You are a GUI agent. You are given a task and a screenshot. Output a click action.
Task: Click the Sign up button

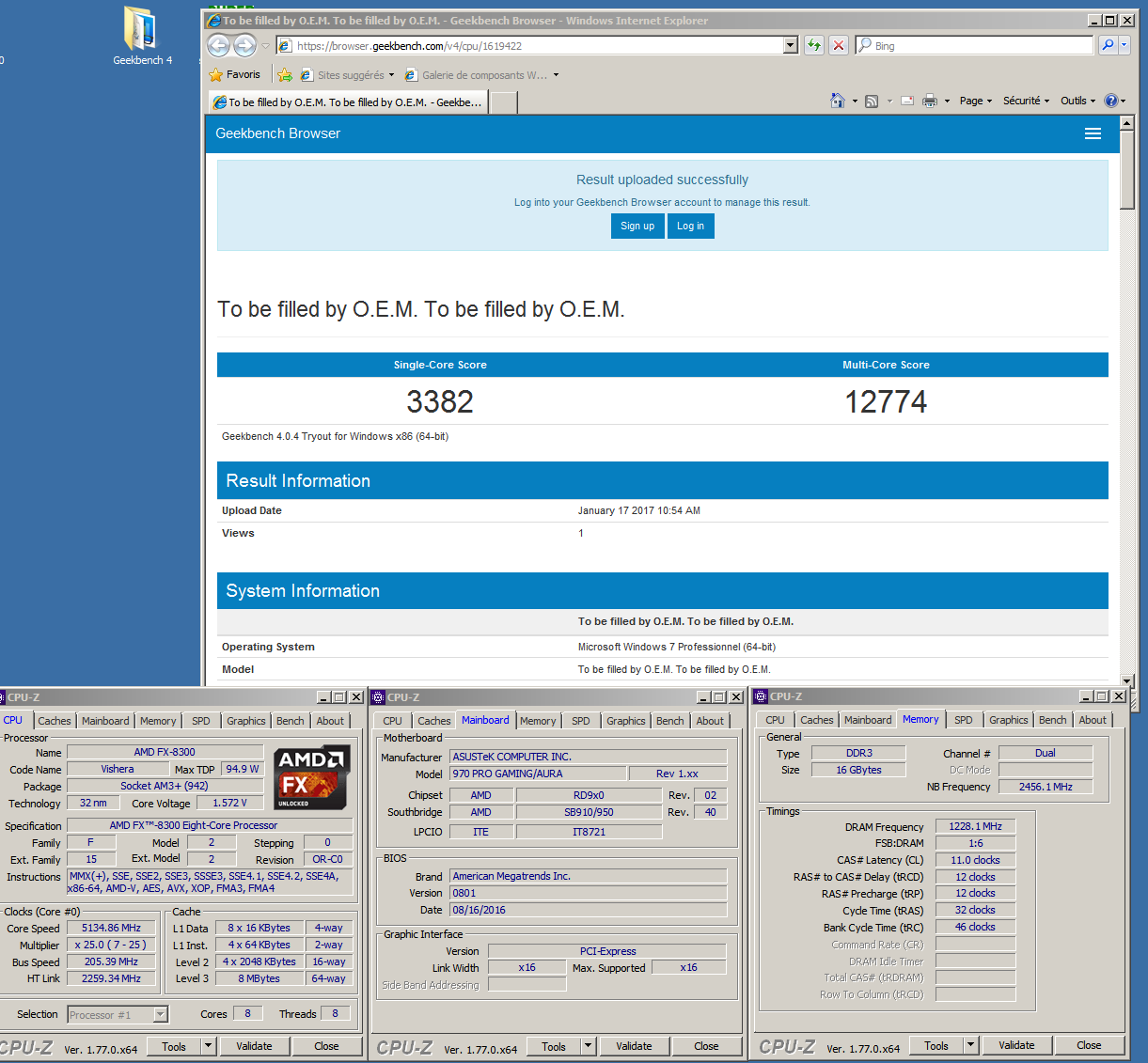[x=637, y=226]
